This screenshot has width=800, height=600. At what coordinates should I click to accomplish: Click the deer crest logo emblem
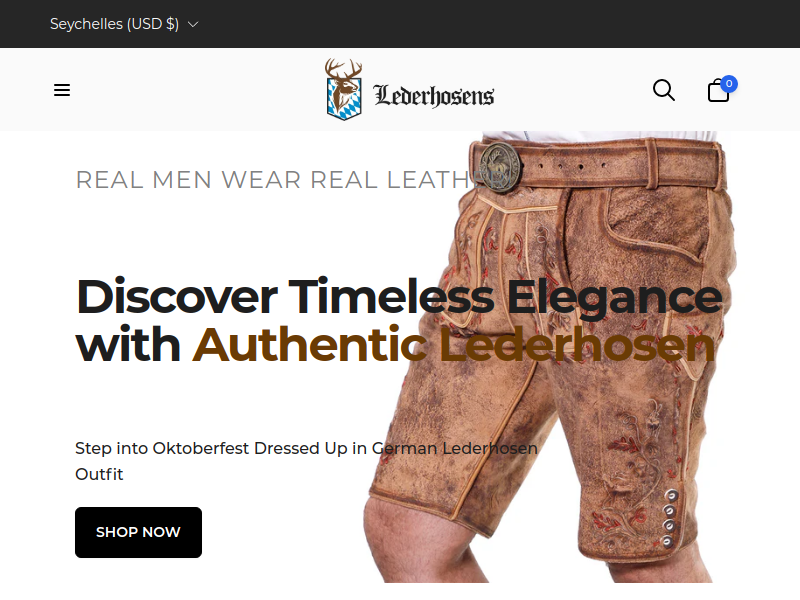point(344,89)
